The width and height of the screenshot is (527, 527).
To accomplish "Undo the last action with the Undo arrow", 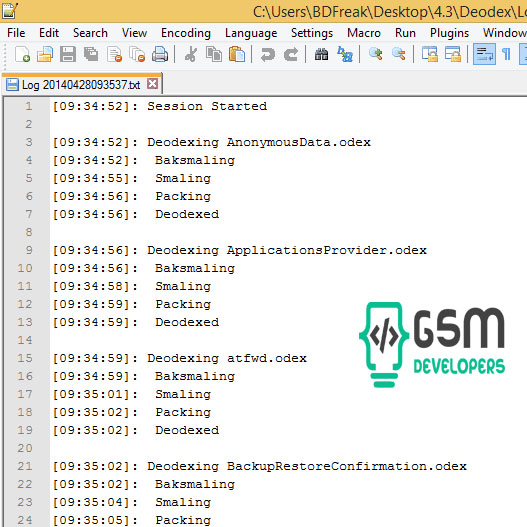I will 268,54.
